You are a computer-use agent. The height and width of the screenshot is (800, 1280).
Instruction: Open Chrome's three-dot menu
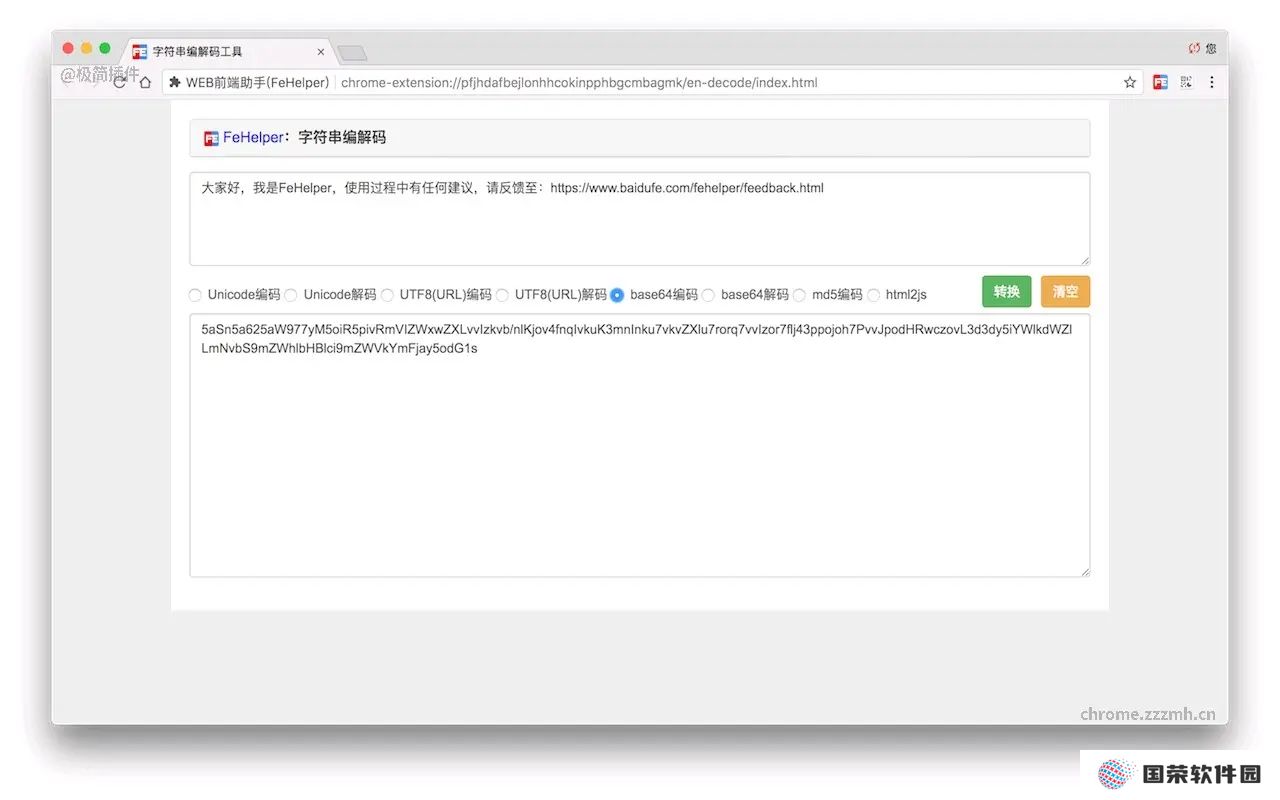click(x=1212, y=82)
